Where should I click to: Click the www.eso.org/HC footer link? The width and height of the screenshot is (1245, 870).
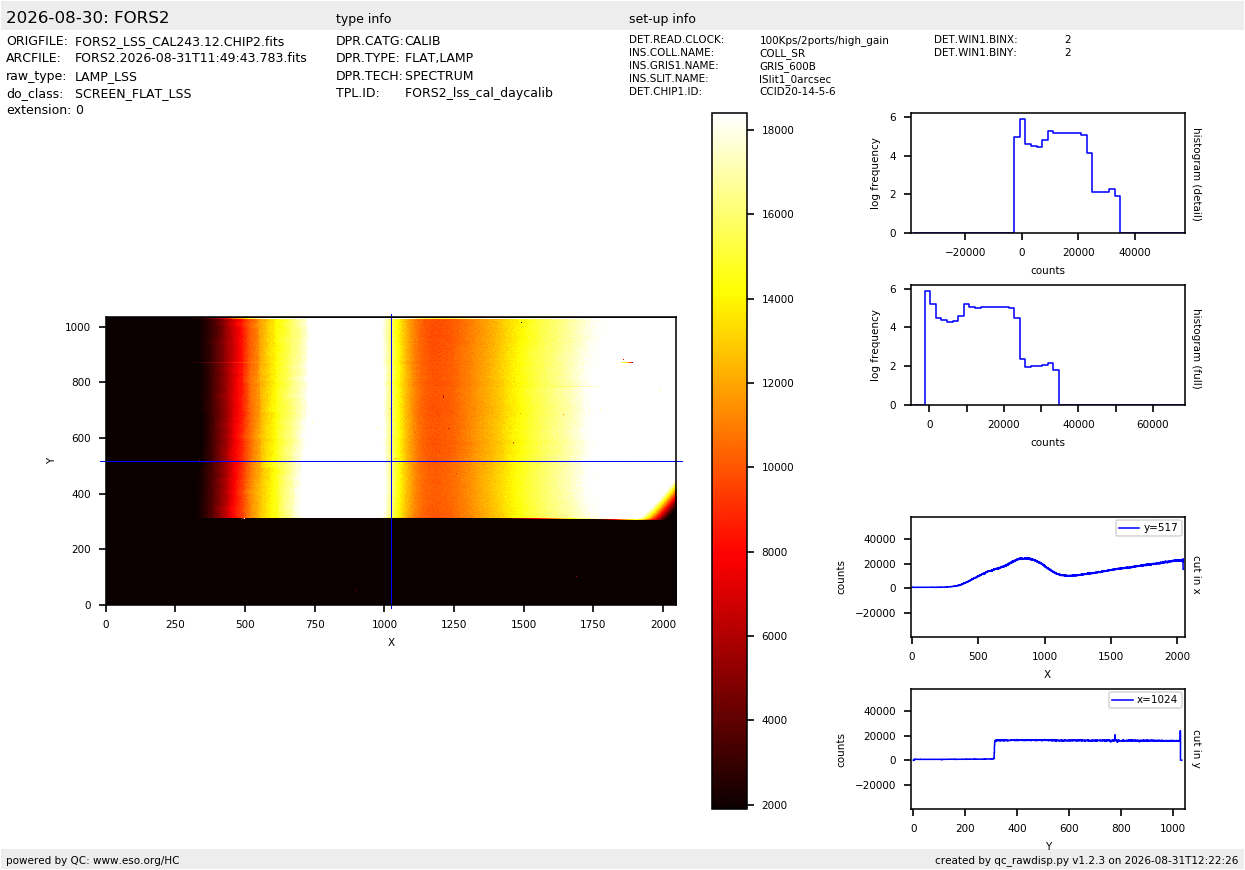point(136,860)
